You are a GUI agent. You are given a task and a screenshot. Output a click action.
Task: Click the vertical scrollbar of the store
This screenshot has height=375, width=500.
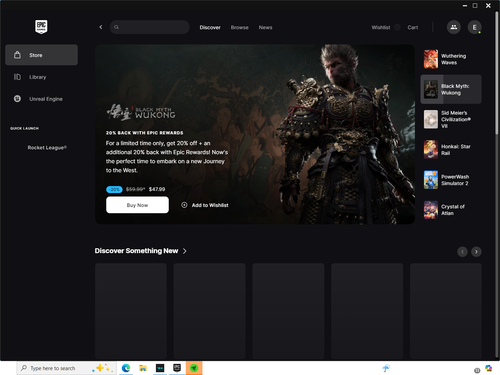point(497,73)
